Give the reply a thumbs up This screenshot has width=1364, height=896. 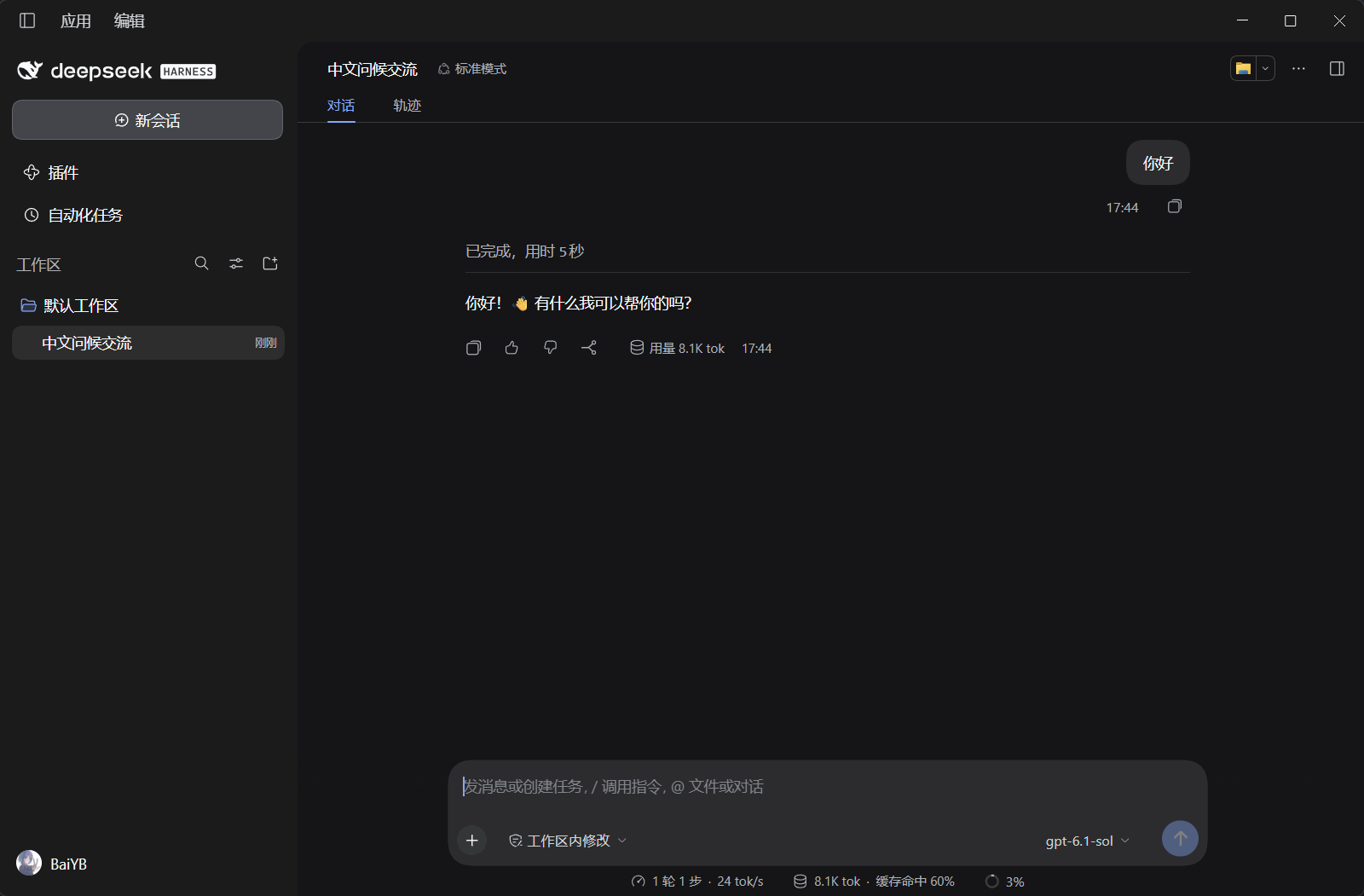tap(511, 348)
